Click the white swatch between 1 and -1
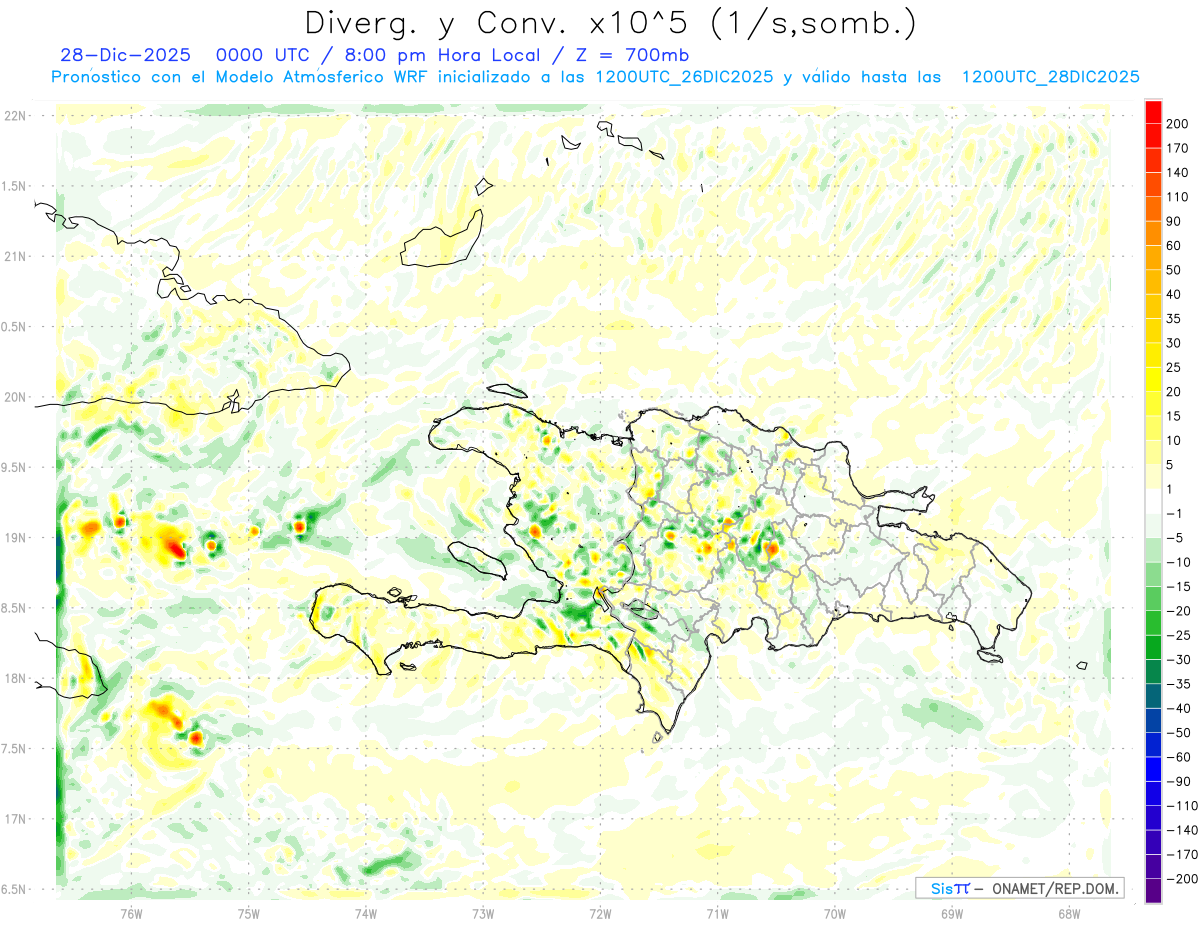 pyautogui.click(x=1153, y=502)
